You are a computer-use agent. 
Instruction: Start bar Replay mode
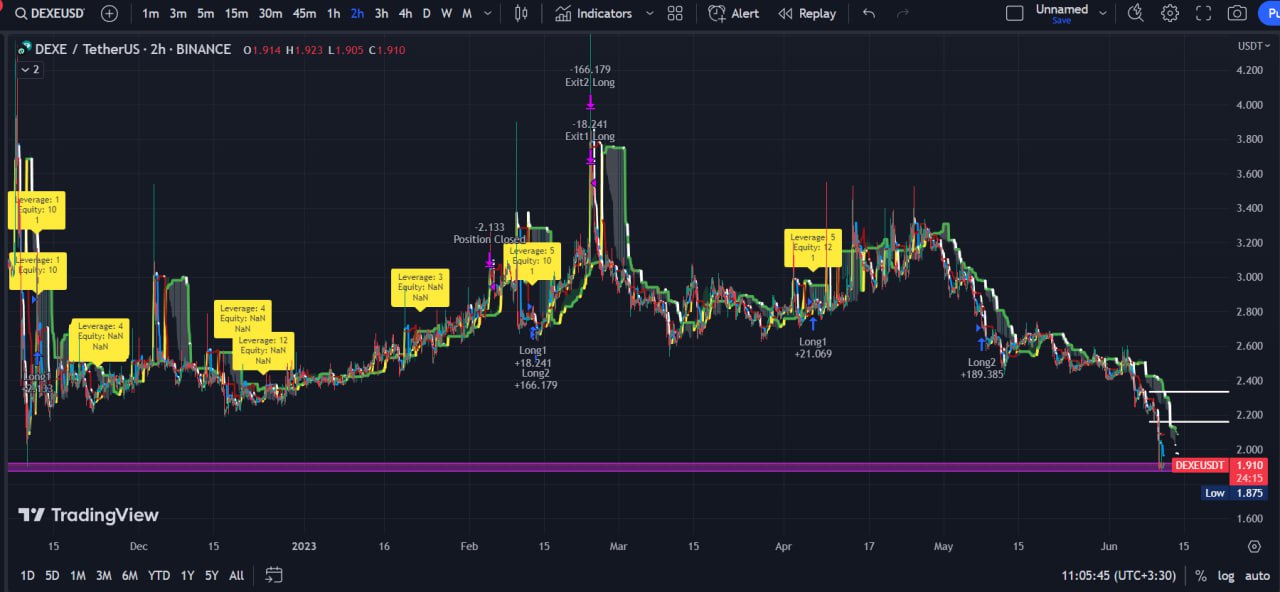[807, 13]
